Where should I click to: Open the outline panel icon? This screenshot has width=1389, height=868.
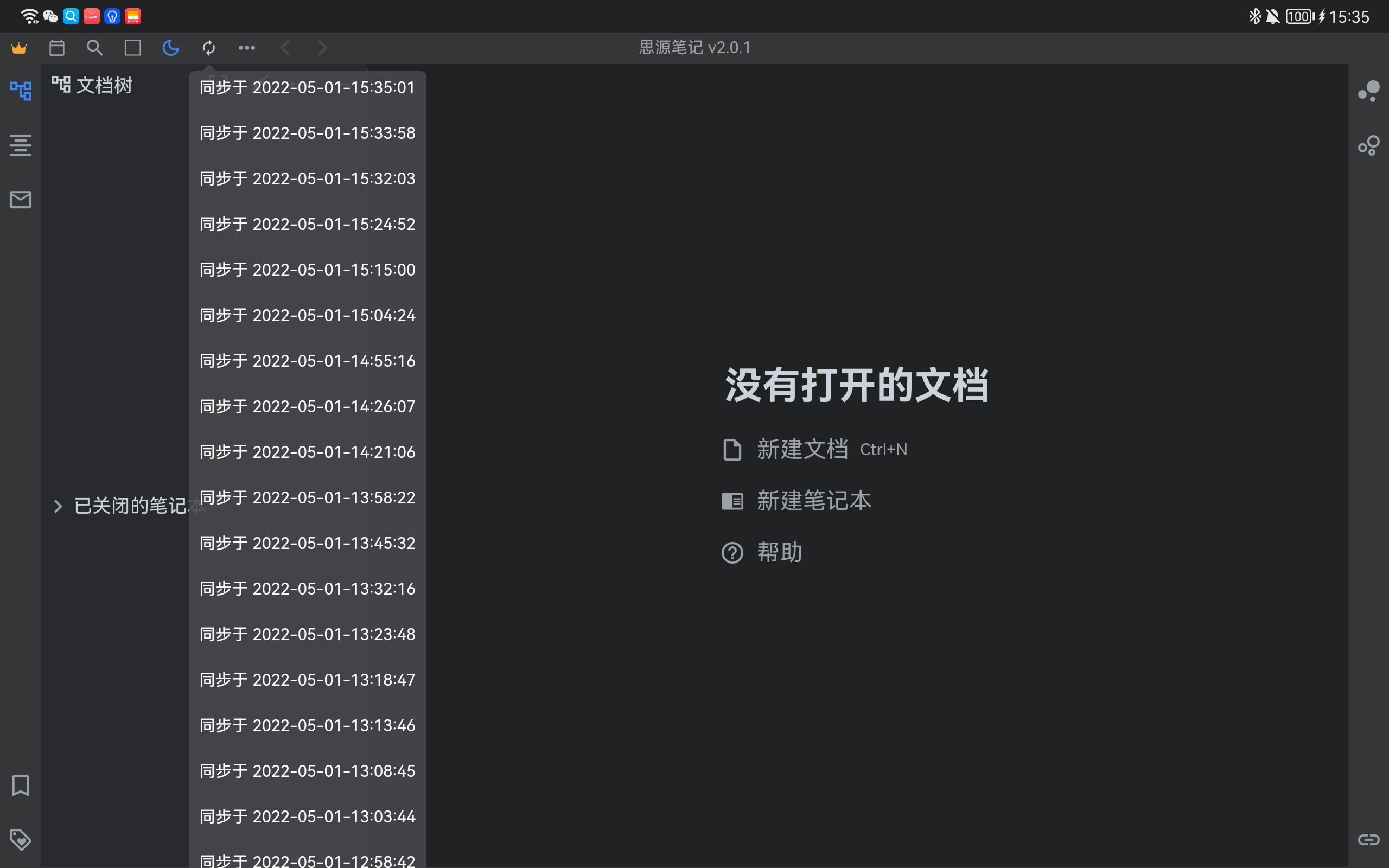coord(20,145)
